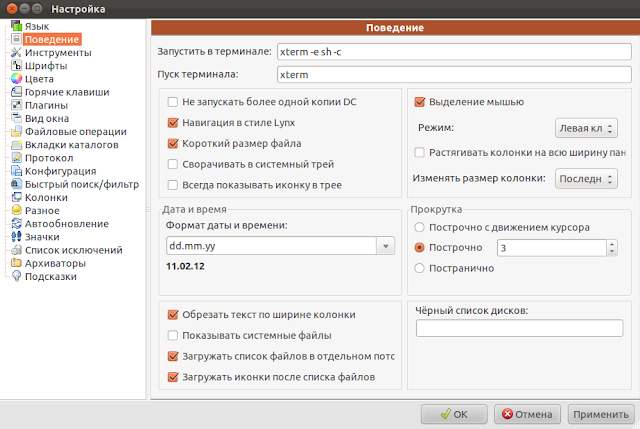Select the Горячие клавиши icon

click(x=16, y=92)
